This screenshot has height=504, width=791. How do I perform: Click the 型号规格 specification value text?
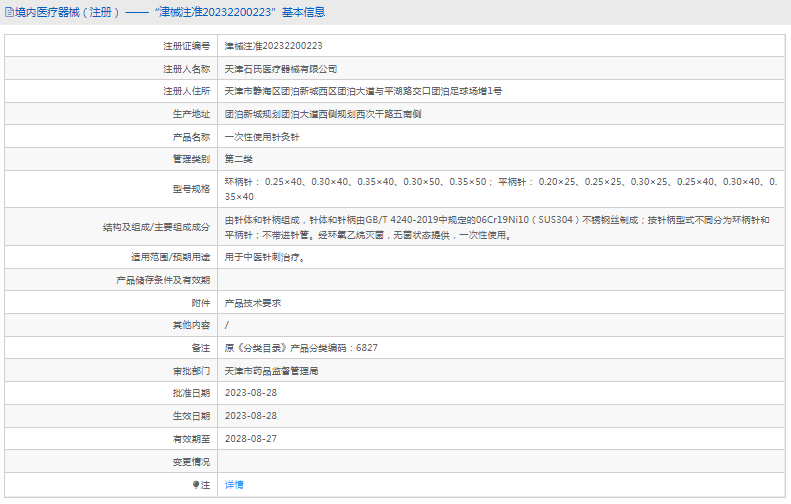pyautogui.click(x=501, y=189)
